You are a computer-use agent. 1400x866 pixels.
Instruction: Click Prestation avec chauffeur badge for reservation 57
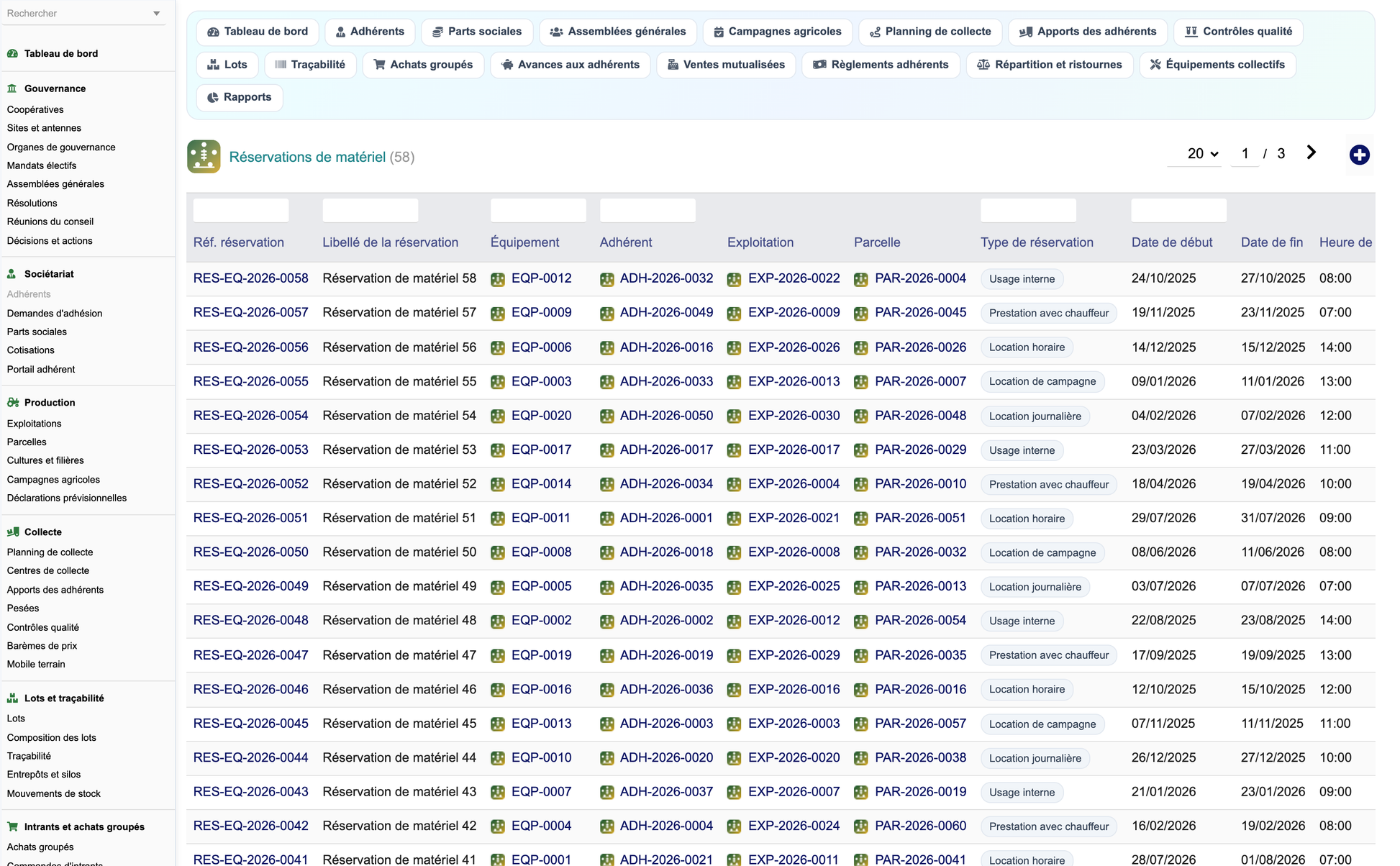pos(1049,313)
